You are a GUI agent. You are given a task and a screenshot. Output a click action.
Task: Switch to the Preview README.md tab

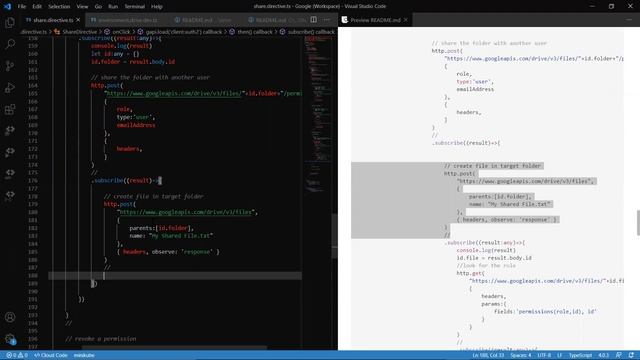tap(375, 20)
